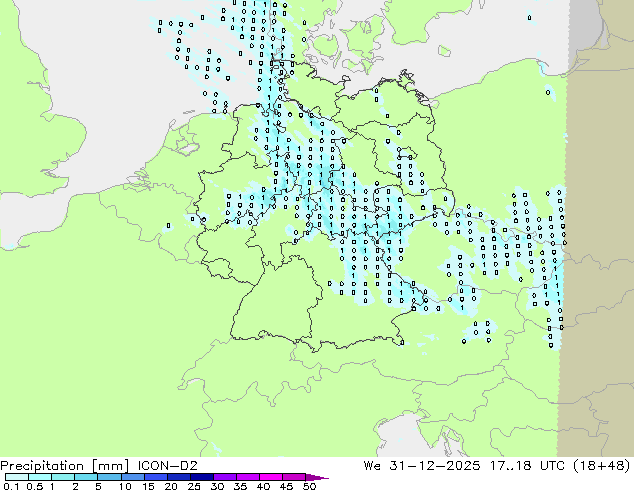Pick the legend swatch between 45 and 50
This screenshot has height=490, width=634.
click(294, 477)
